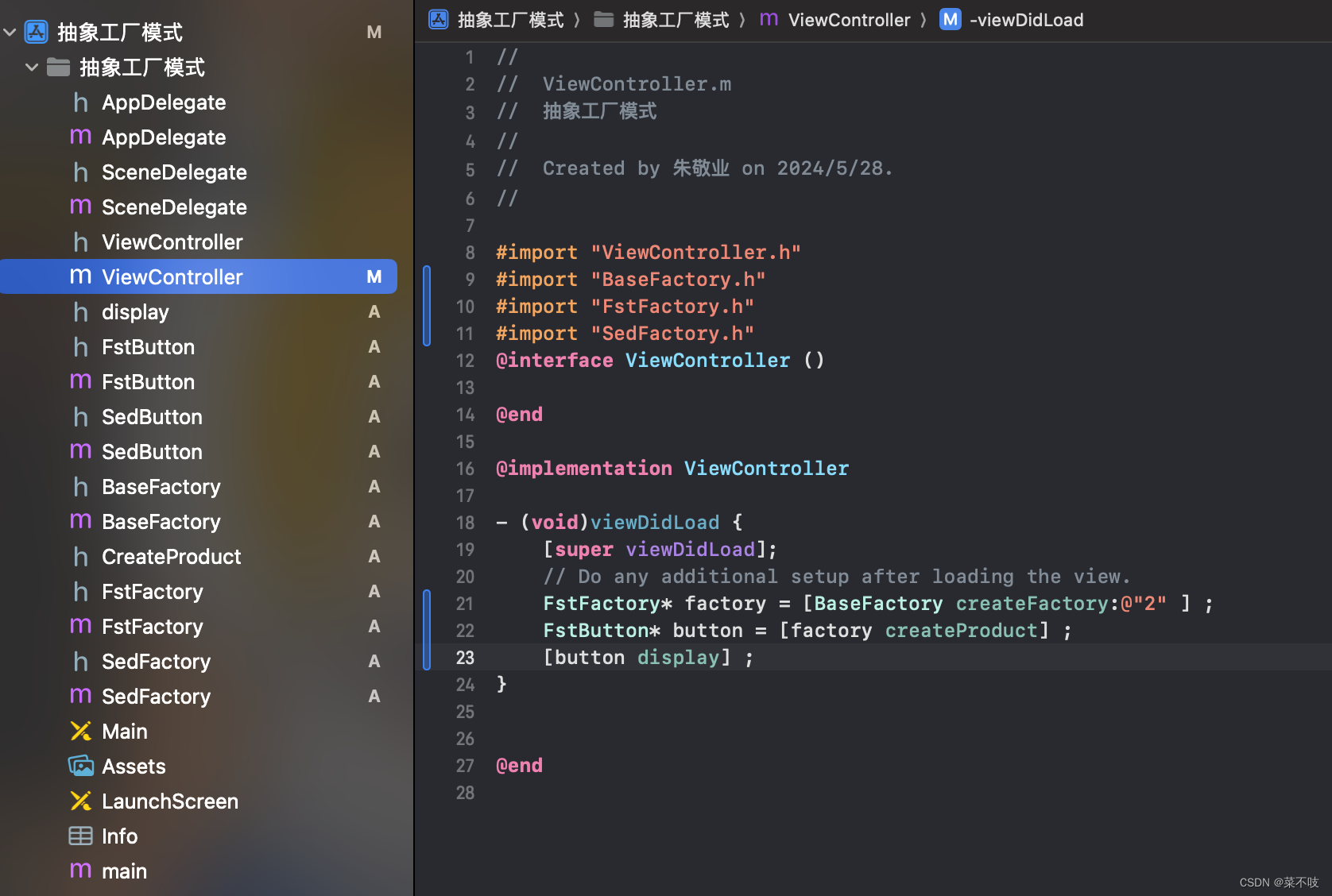
Task: Click "BaseFactory.h" import string on line 9
Action: tap(678, 280)
